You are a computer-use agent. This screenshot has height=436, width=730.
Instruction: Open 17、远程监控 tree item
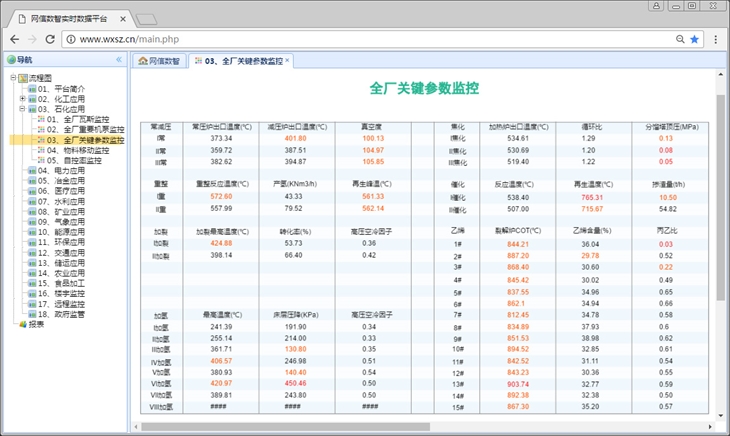[61, 304]
